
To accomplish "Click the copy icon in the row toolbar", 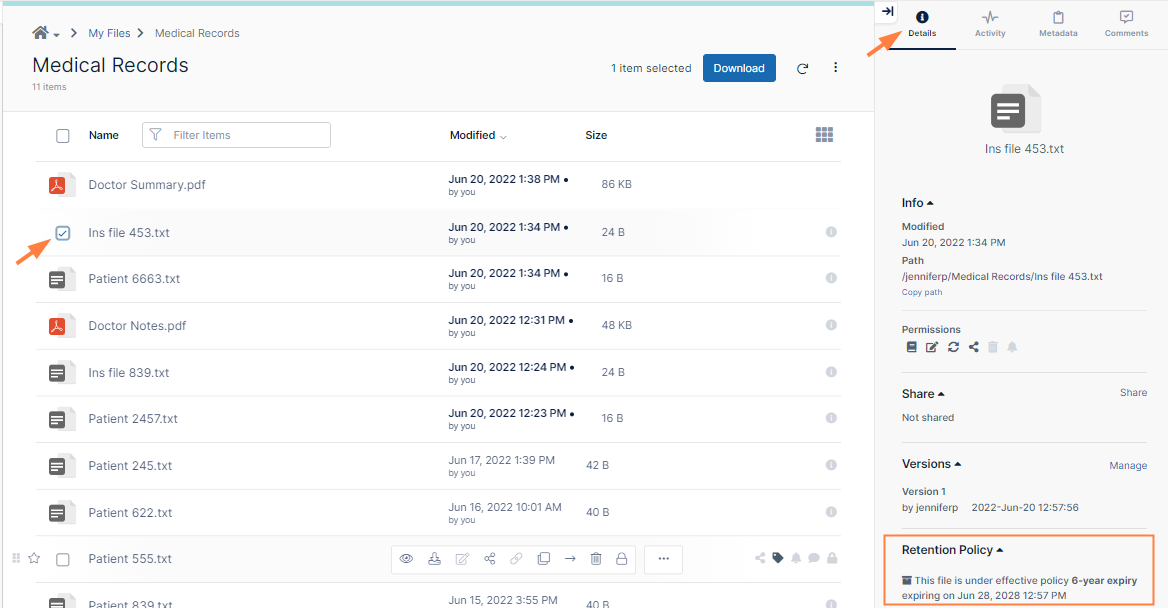I will [543, 559].
